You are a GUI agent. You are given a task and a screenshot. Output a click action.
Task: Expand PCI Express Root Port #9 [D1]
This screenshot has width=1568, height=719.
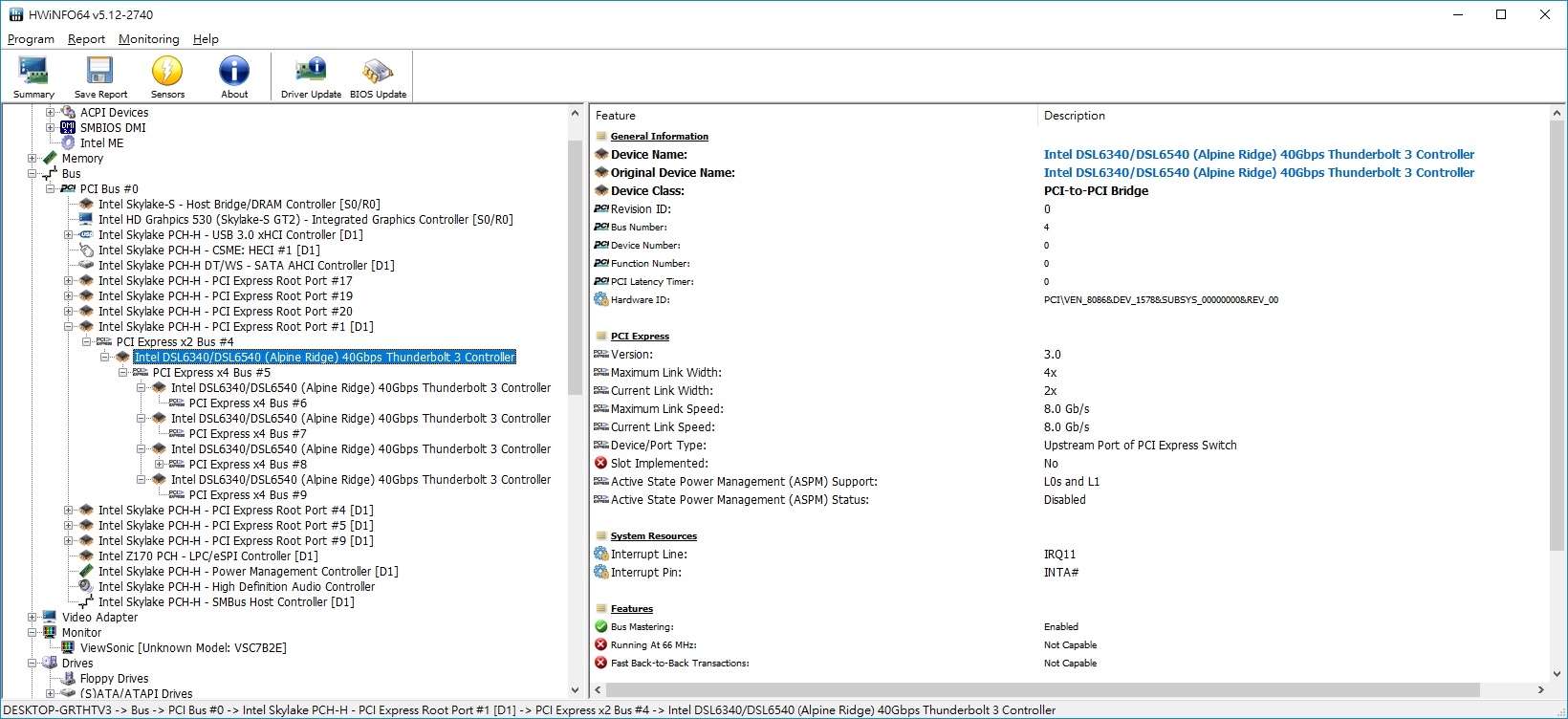coord(68,540)
